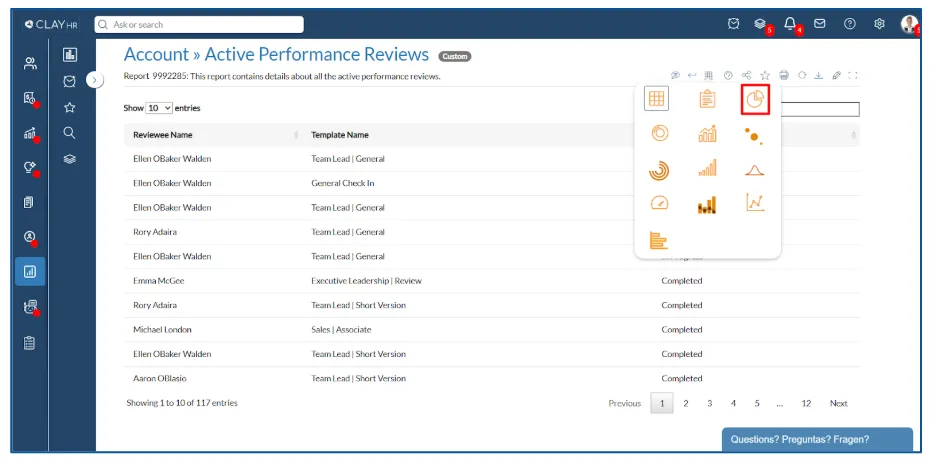
Task: Click the download icon in report toolbar
Action: pyautogui.click(x=819, y=75)
